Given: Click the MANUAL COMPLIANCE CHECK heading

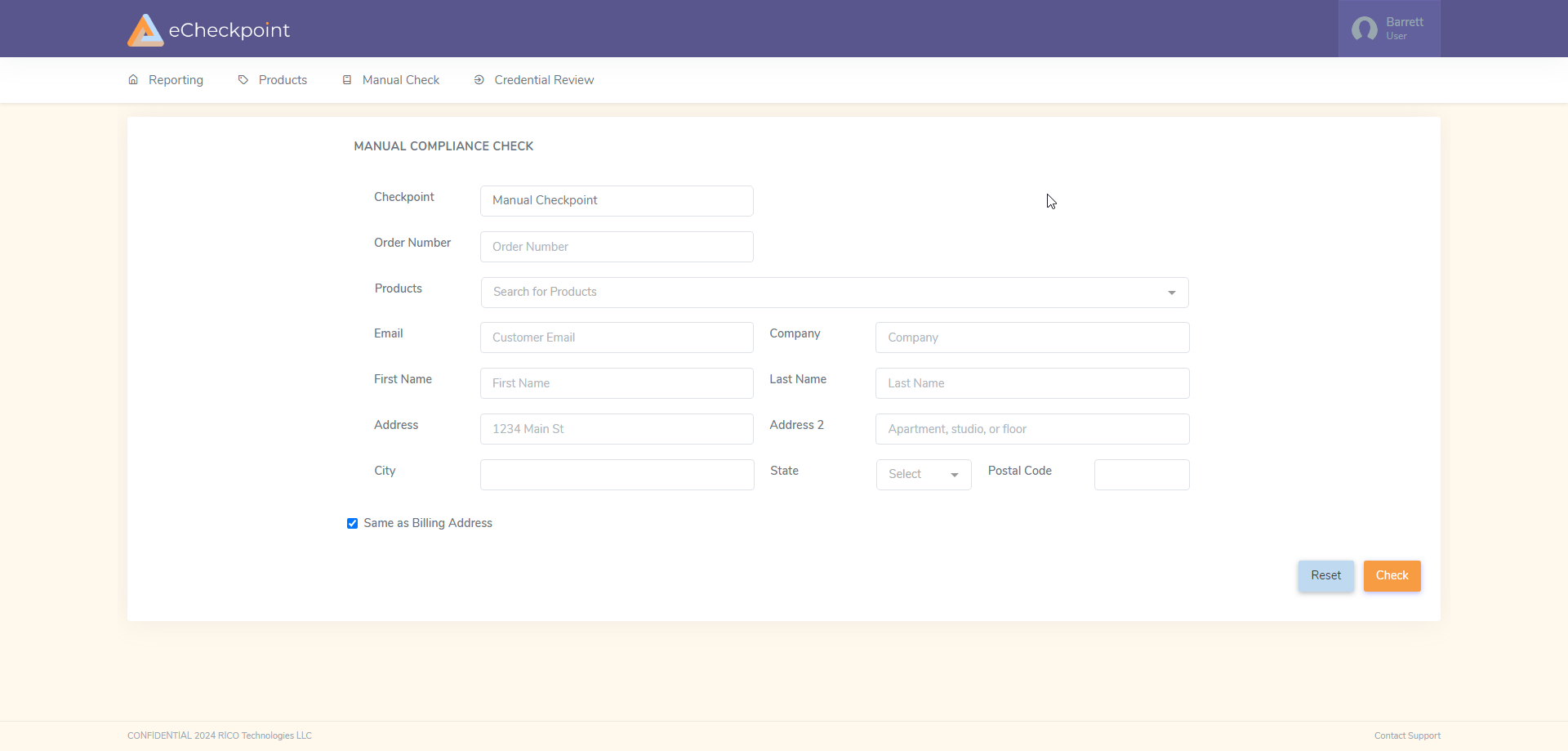Looking at the screenshot, I should [443, 146].
